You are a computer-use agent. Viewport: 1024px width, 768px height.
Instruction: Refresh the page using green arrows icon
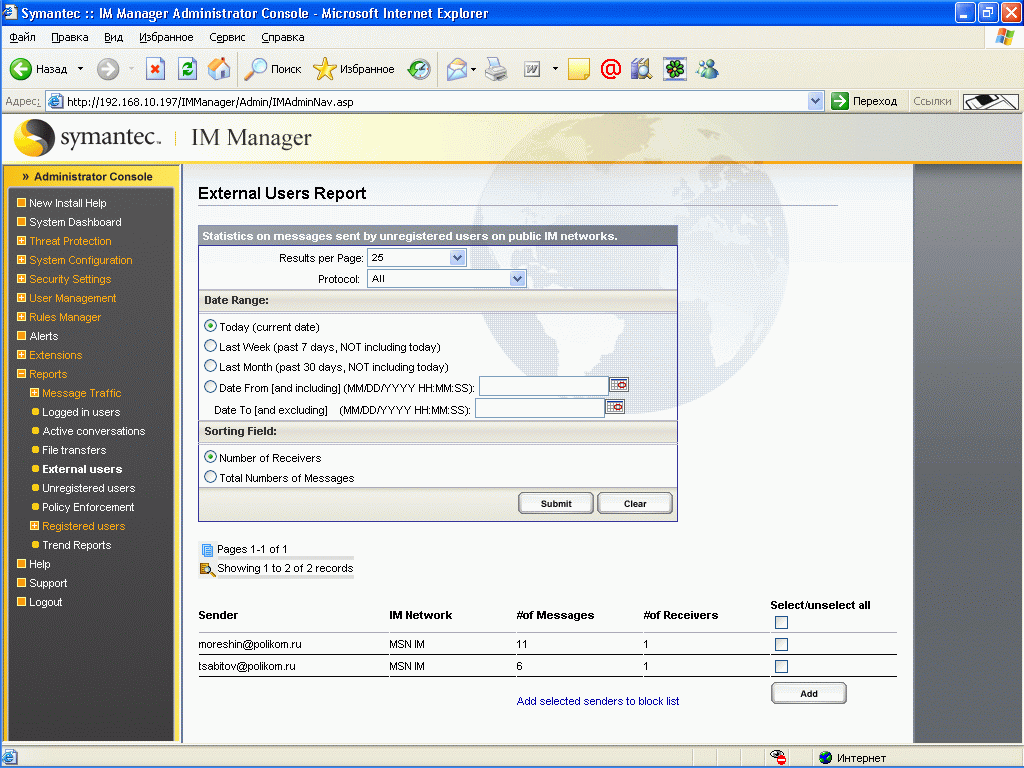[187, 69]
